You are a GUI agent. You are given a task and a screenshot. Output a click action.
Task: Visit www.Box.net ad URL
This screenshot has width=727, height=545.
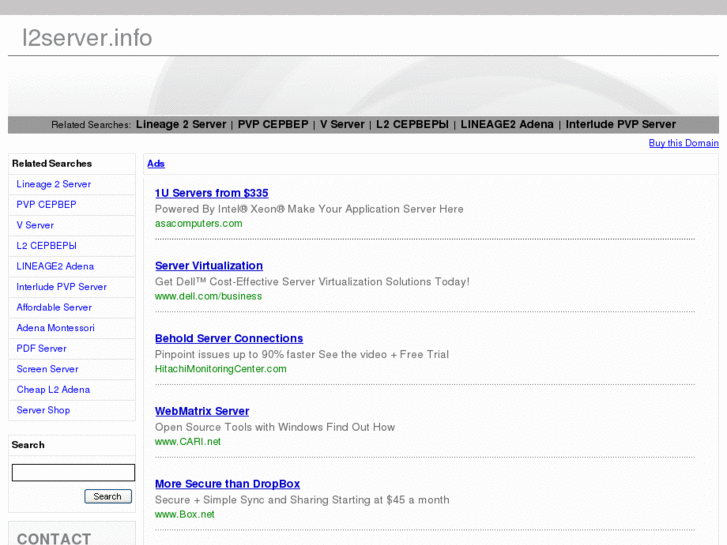(185, 514)
